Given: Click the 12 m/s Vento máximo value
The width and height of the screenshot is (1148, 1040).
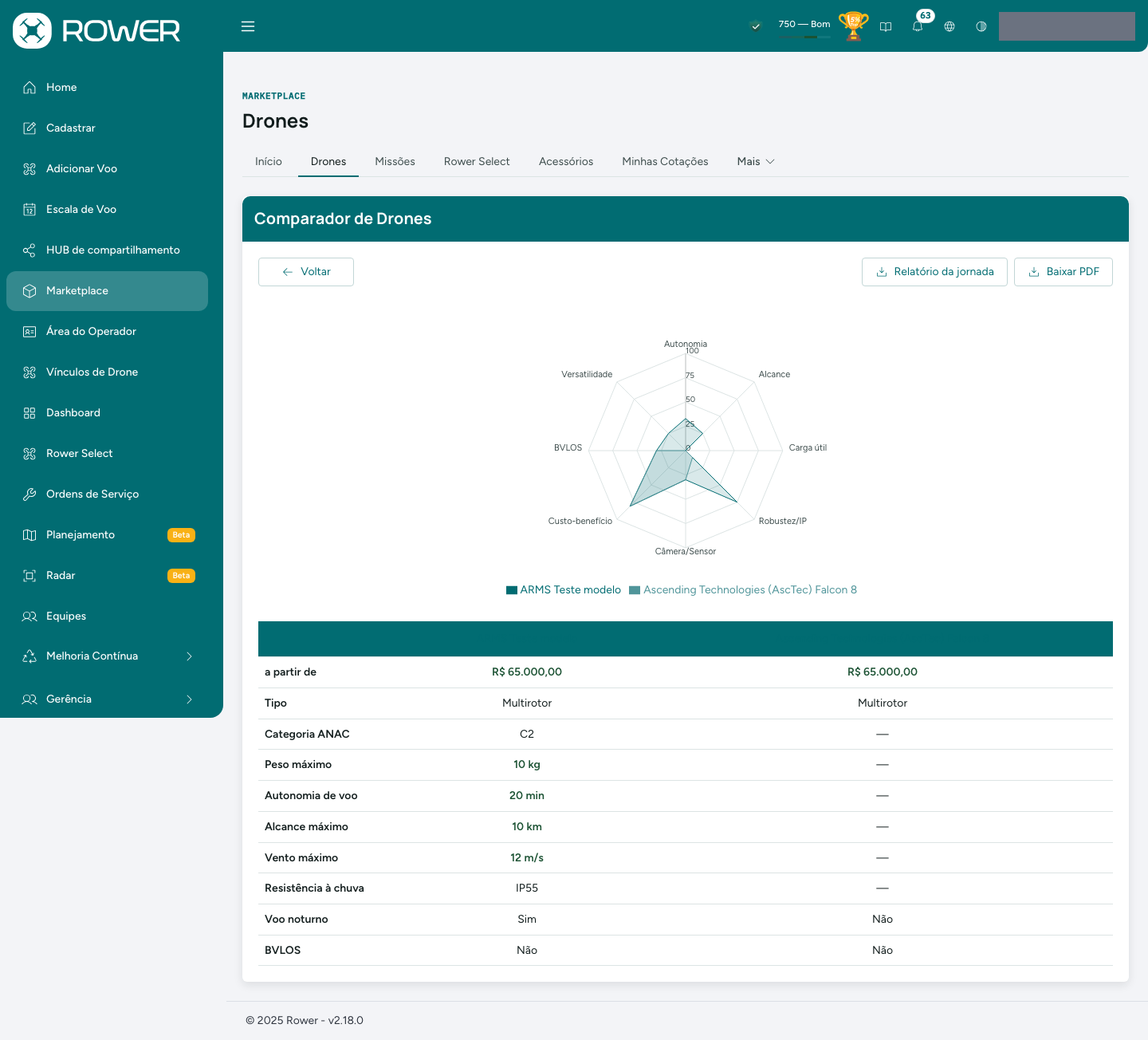Looking at the screenshot, I should 527,858.
